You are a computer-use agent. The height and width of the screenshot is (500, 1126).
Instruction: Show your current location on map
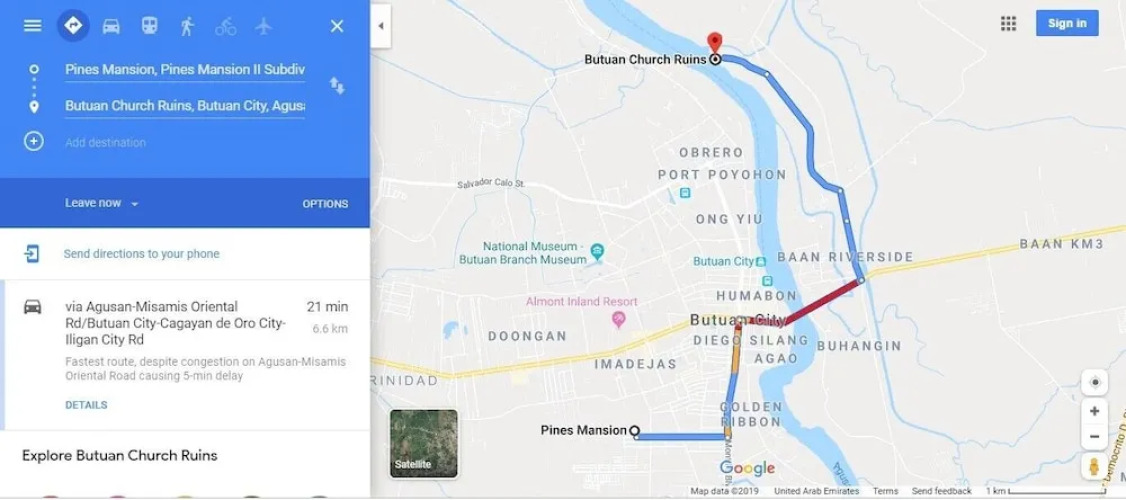click(1094, 382)
